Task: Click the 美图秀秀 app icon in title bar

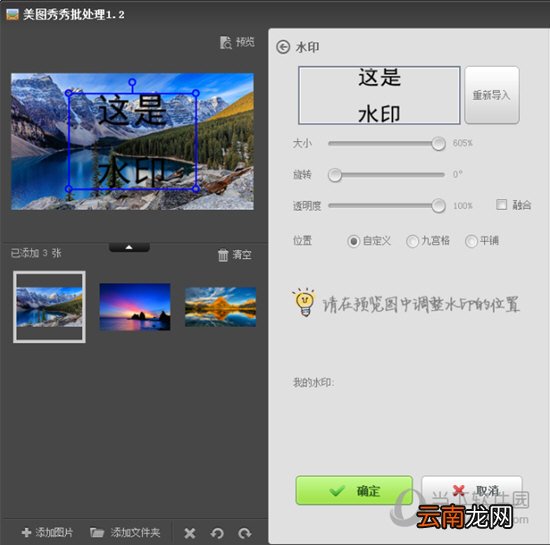Action: click(x=13, y=14)
